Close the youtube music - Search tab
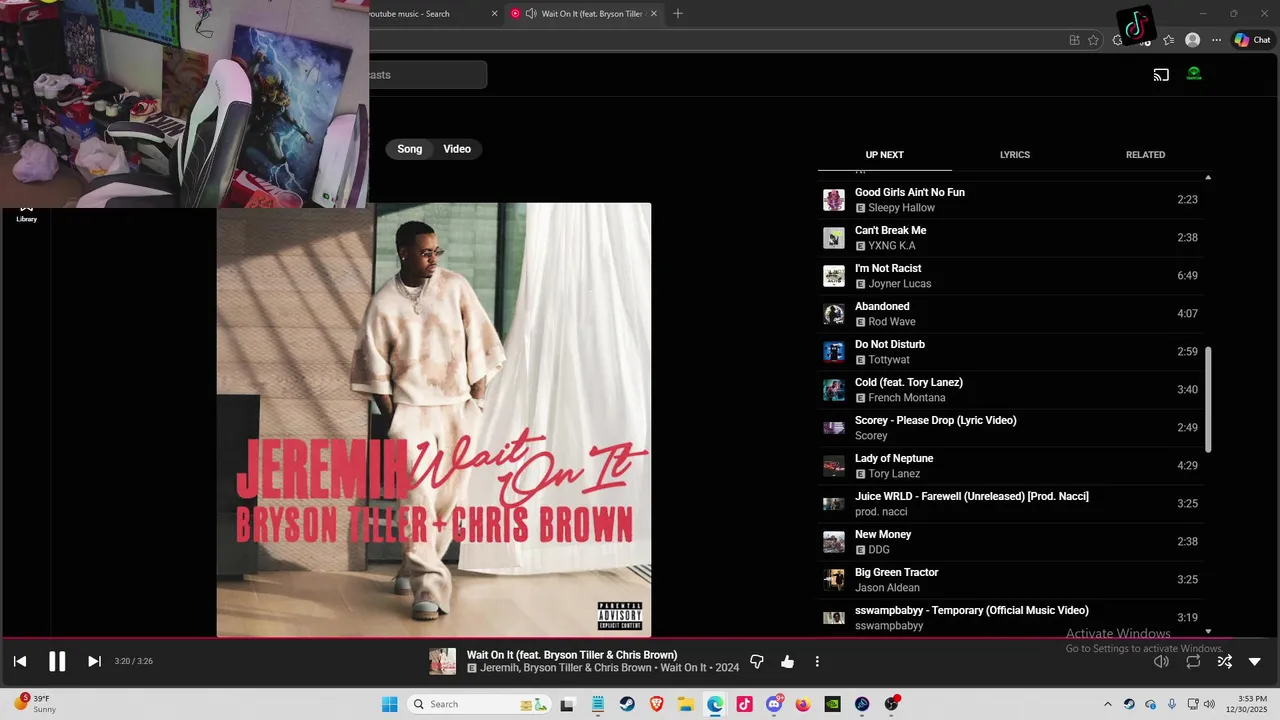The height and width of the screenshot is (720, 1280). pos(494,14)
